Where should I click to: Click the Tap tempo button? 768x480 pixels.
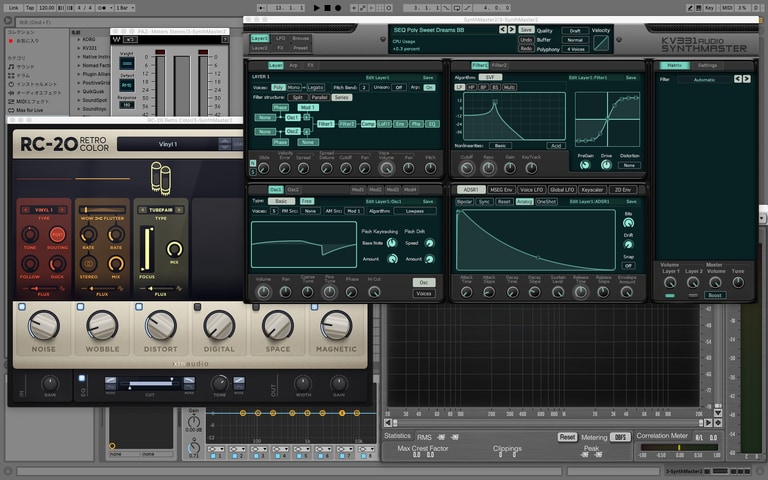point(30,8)
